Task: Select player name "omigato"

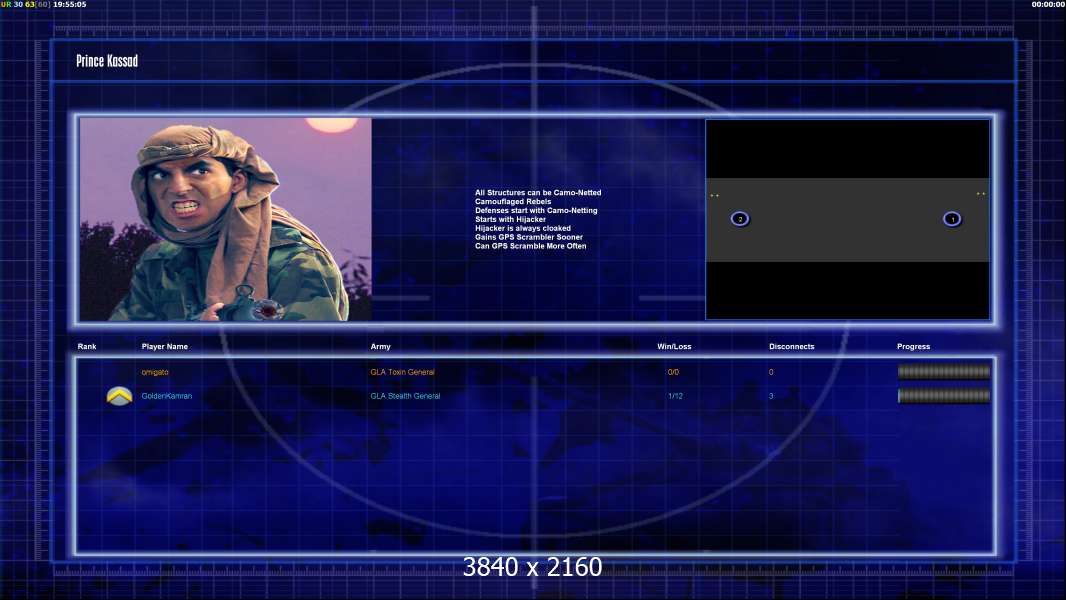Action: pyautogui.click(x=155, y=372)
